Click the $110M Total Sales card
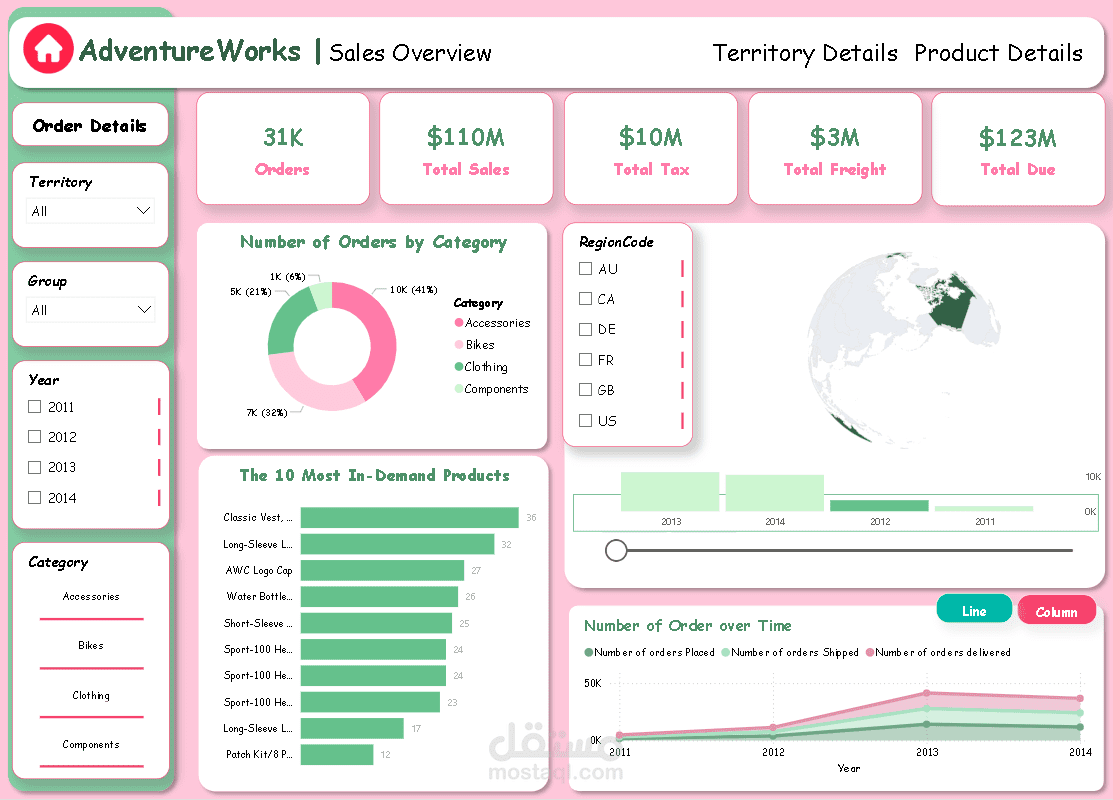This screenshot has height=800, width=1113. 466,148
